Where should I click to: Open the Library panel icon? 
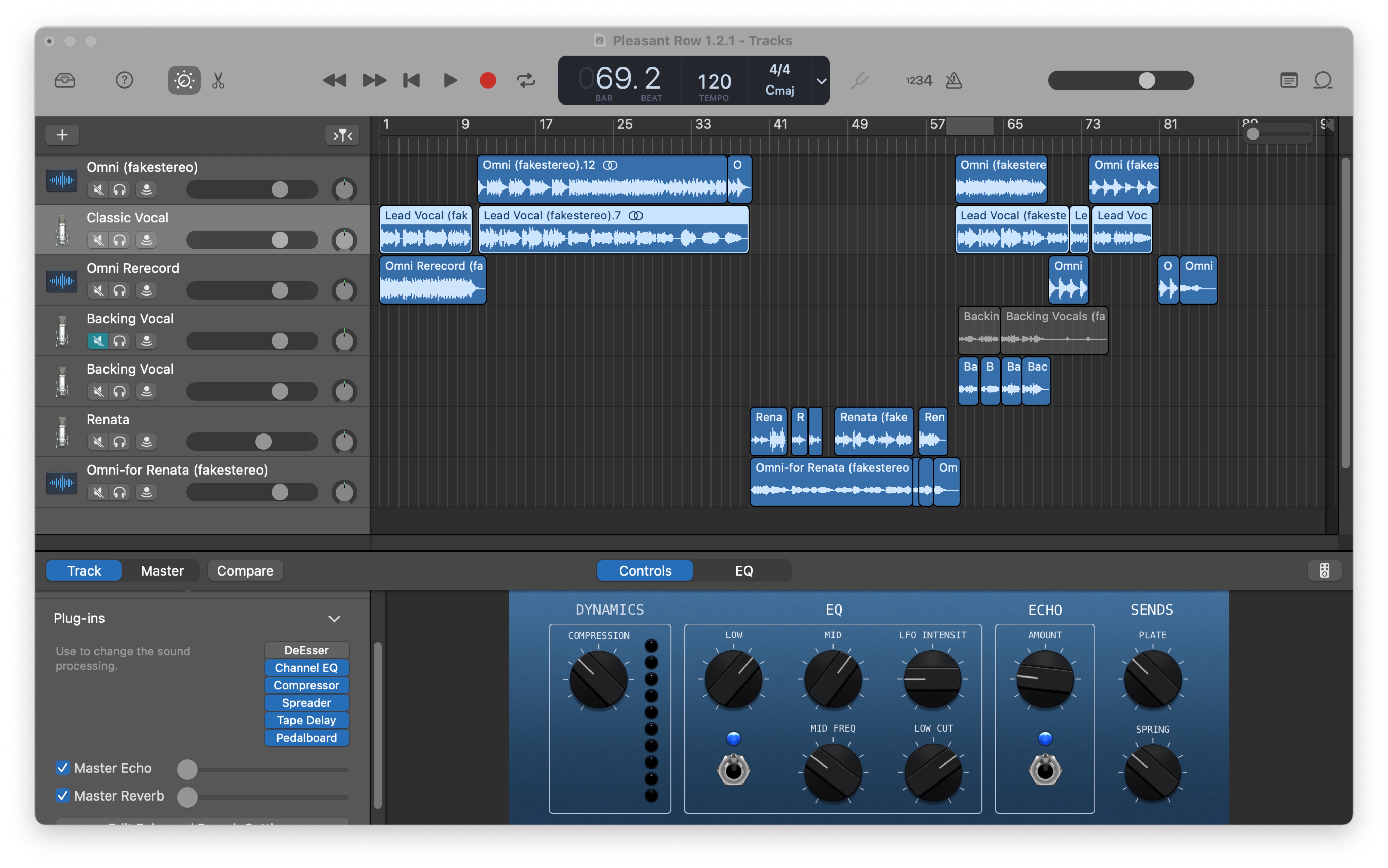pos(65,80)
